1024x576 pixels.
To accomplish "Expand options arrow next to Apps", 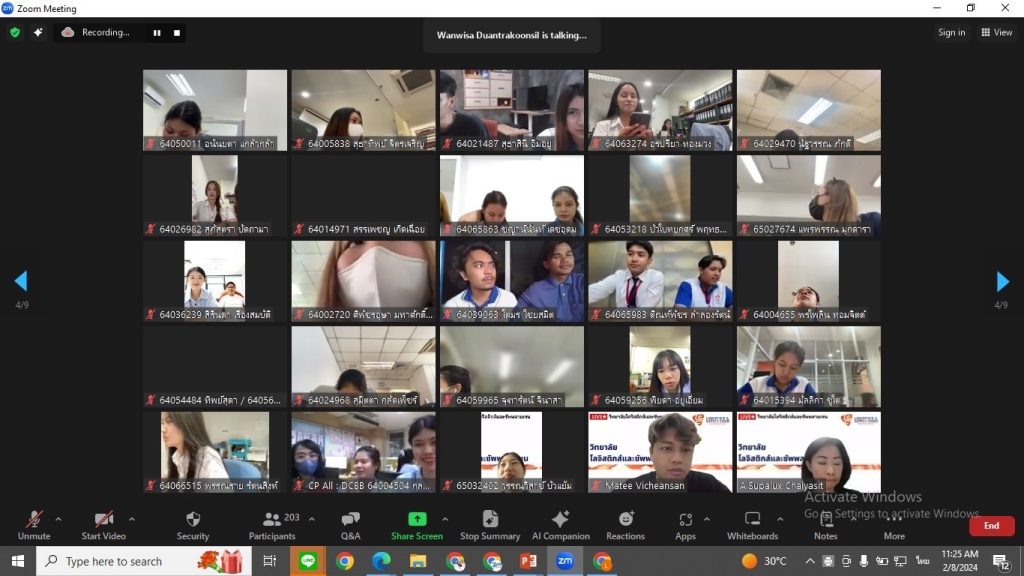I will coord(707,520).
